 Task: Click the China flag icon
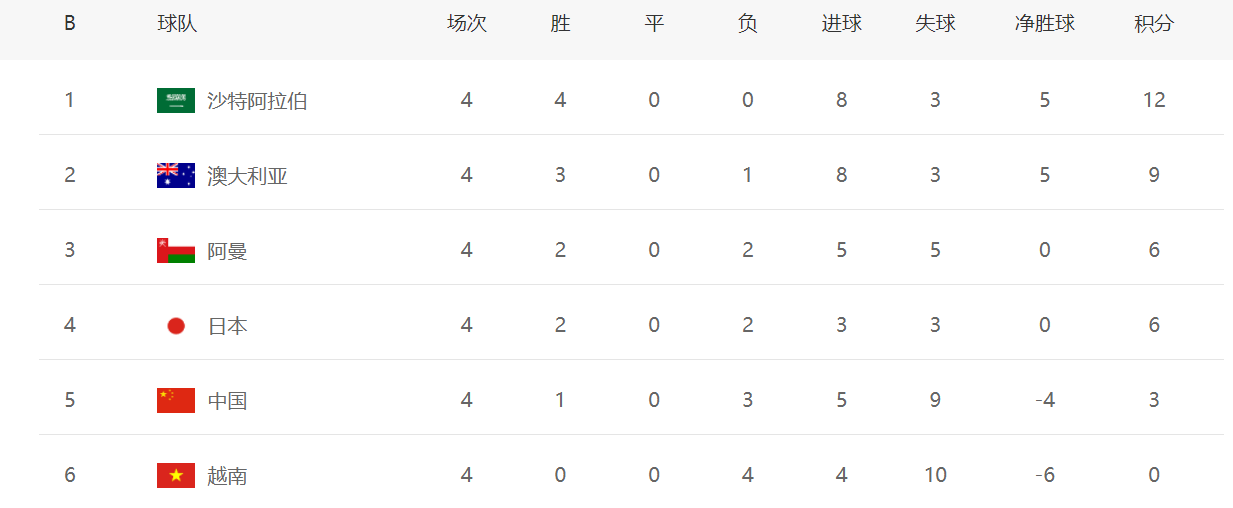pyautogui.click(x=176, y=400)
